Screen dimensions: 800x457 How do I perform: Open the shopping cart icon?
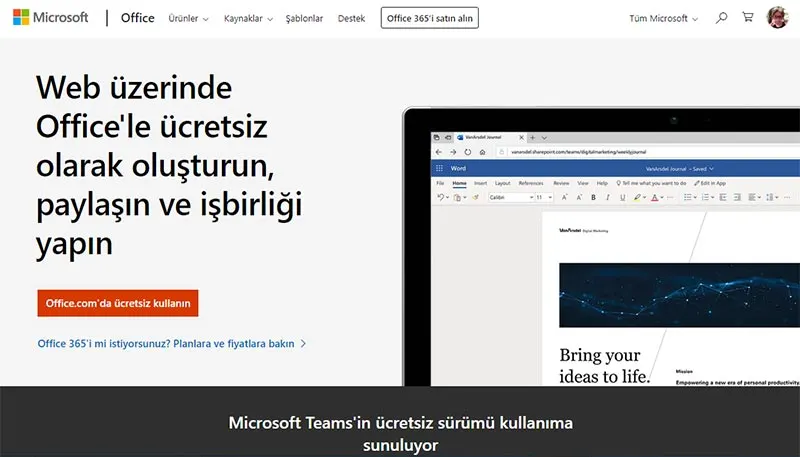click(x=747, y=18)
